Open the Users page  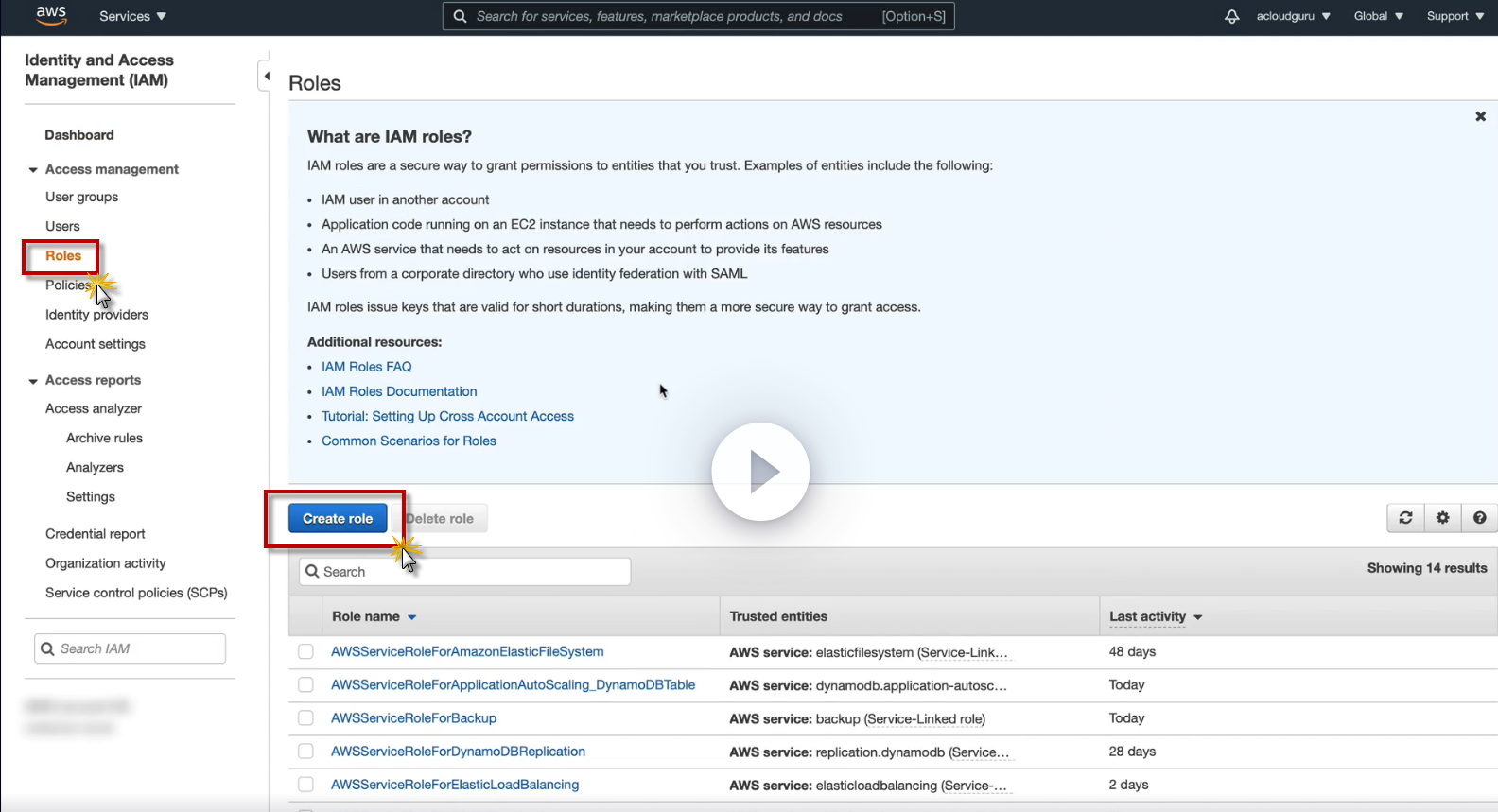pos(62,226)
